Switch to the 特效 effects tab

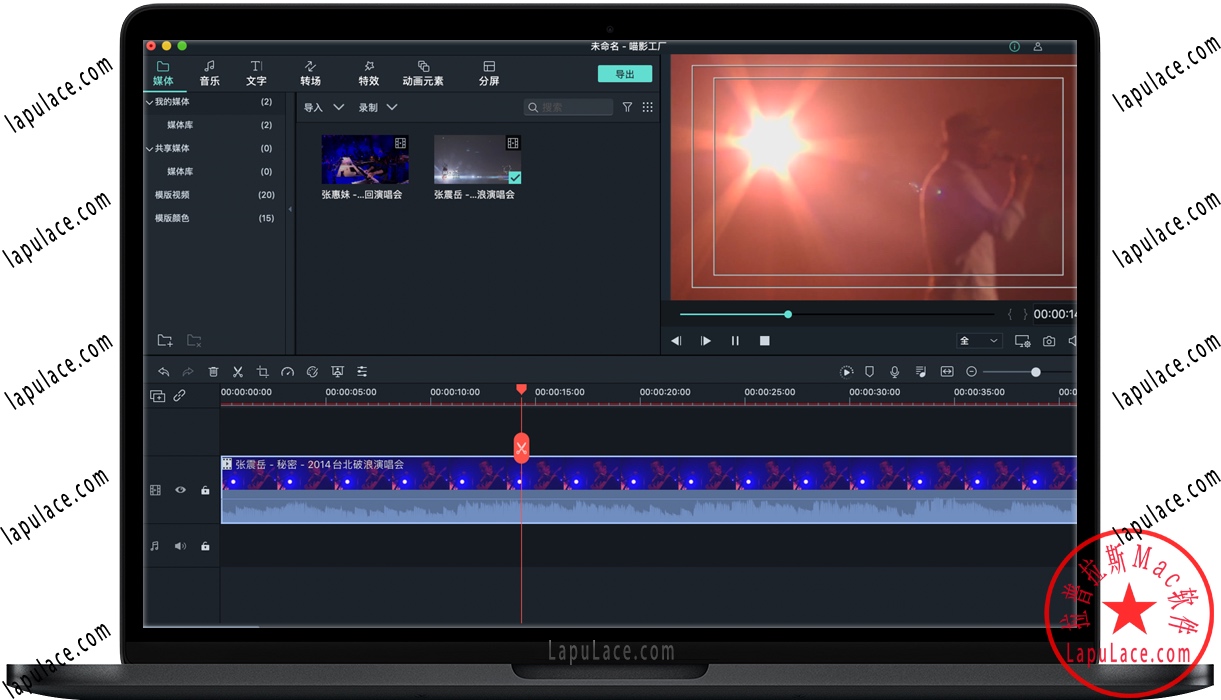(x=369, y=73)
